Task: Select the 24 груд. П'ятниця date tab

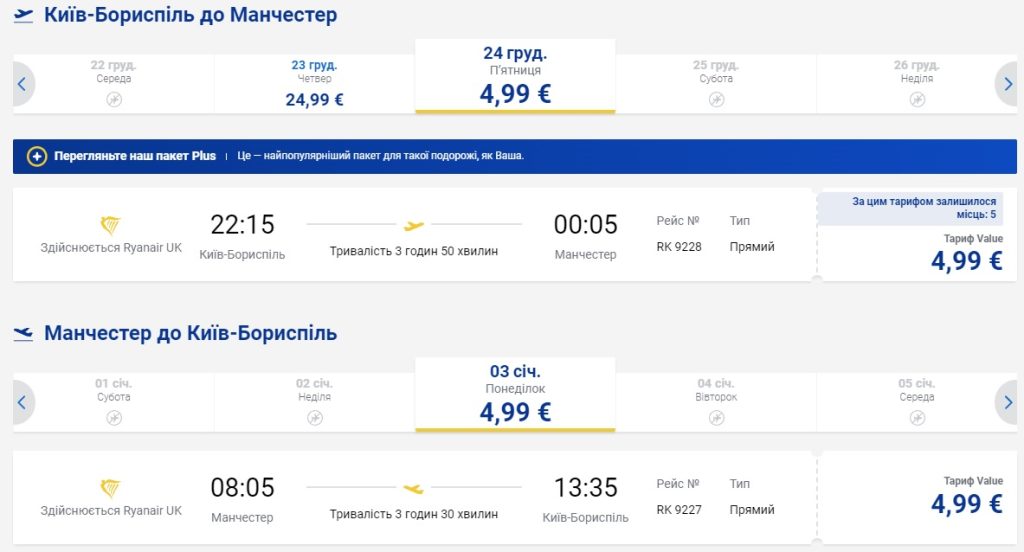Action: click(515, 76)
